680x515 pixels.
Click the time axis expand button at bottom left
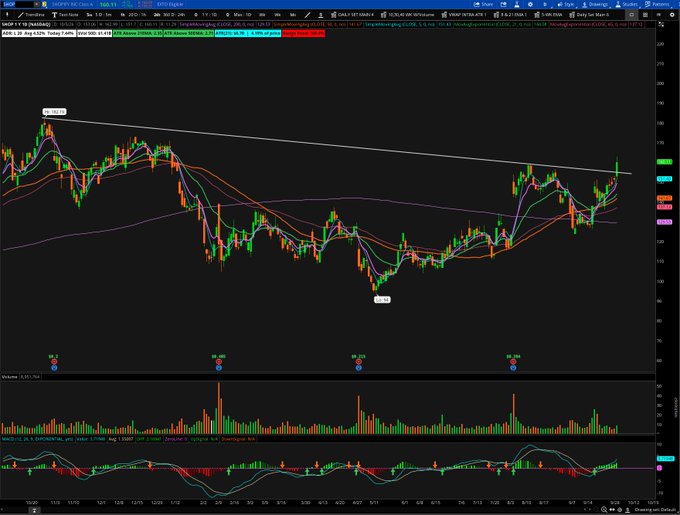click(34, 511)
